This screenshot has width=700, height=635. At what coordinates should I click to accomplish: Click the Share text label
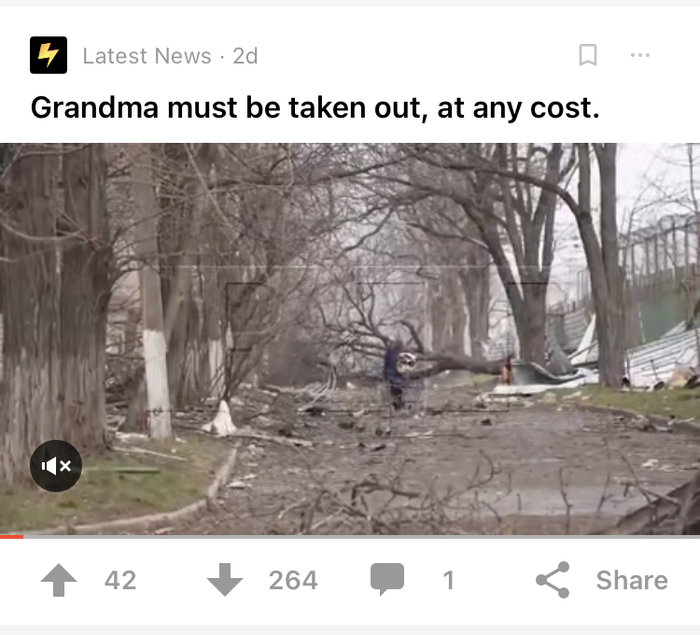tap(632, 580)
